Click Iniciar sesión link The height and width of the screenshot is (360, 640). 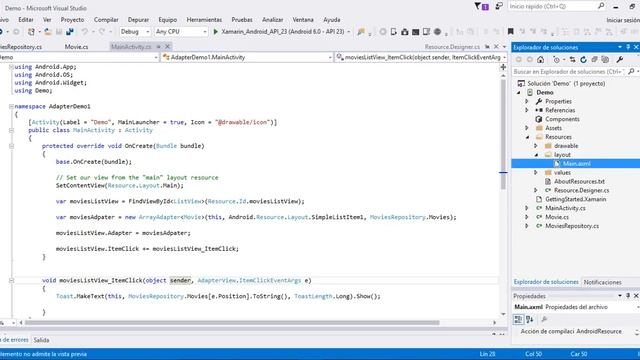[623, 20]
